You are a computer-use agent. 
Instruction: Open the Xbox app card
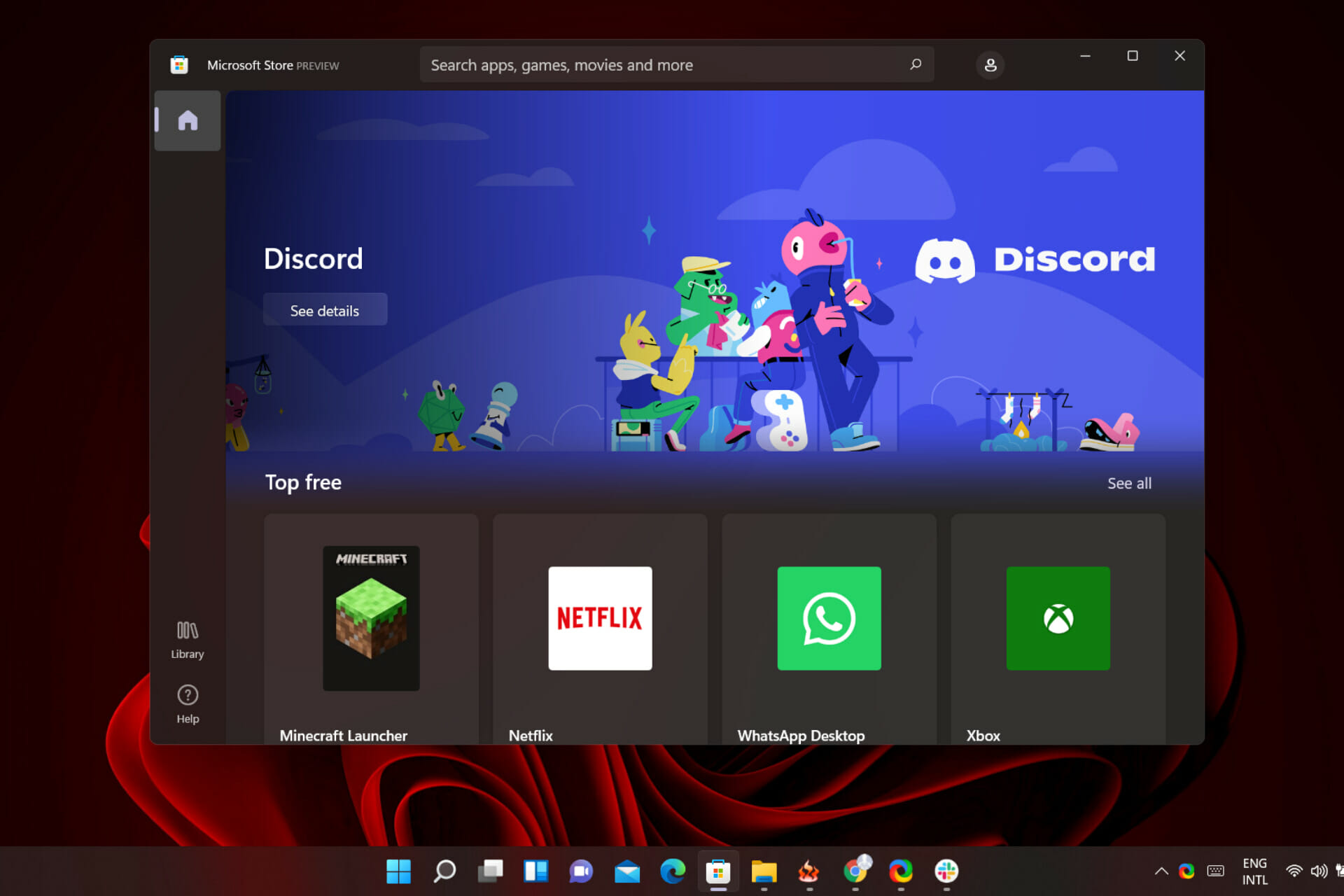tap(1058, 629)
